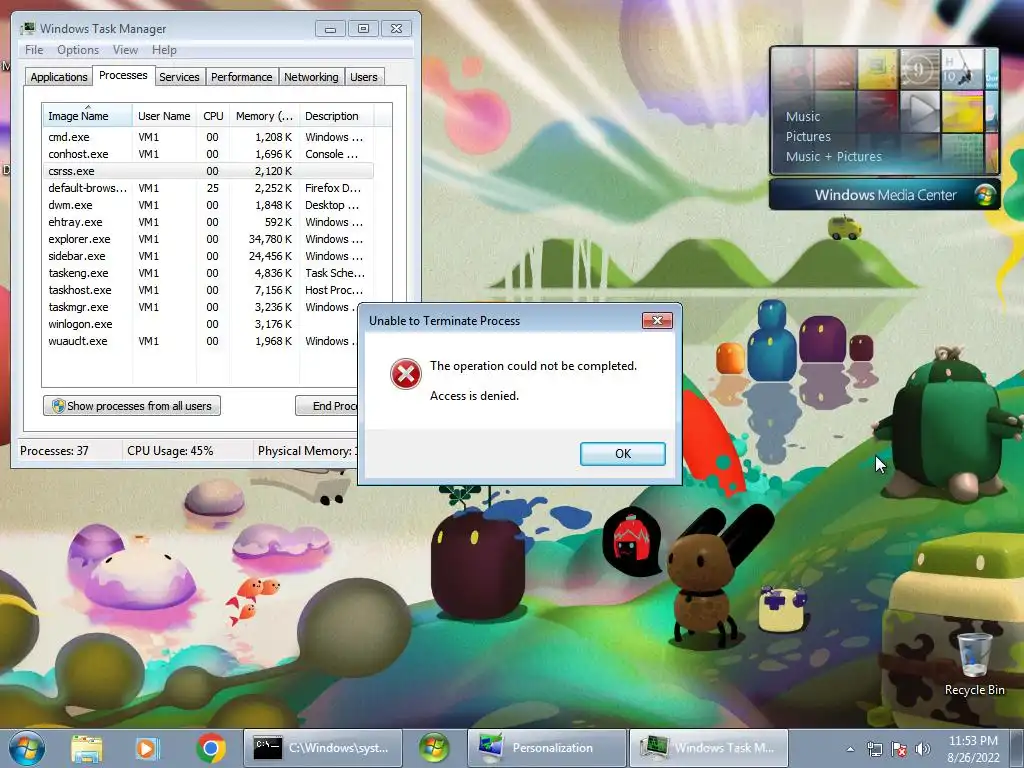Open Windows Explorer from the taskbar
Image resolution: width=1024 pixels, height=768 pixels.
pyautogui.click(x=87, y=748)
